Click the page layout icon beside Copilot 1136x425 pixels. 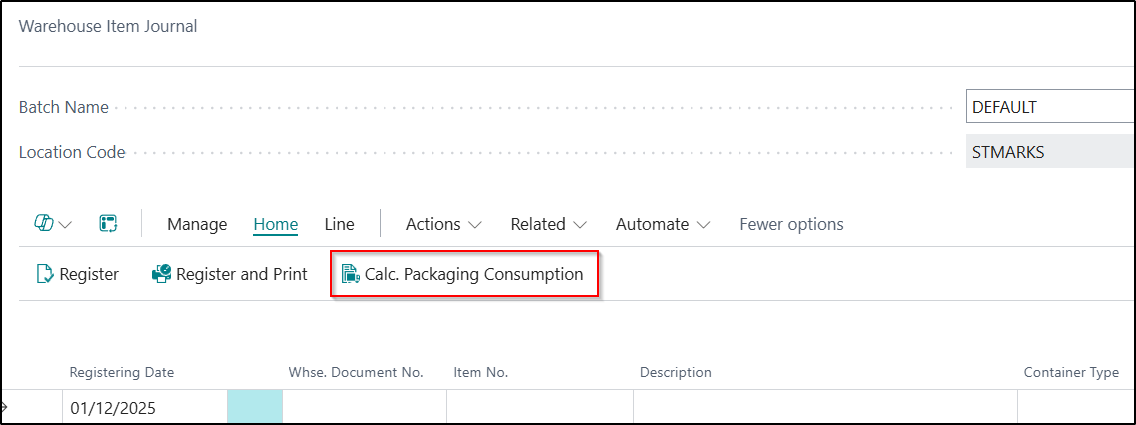click(108, 224)
